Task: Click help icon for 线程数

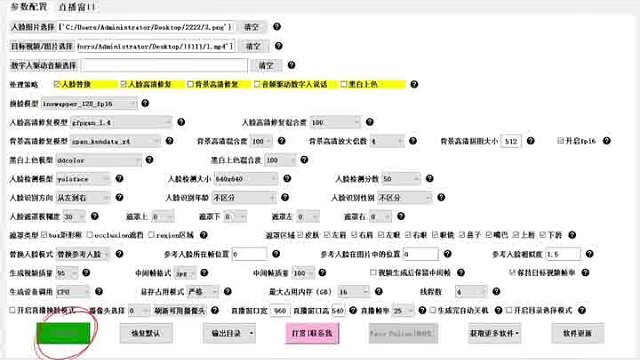Action: [x=496, y=291]
